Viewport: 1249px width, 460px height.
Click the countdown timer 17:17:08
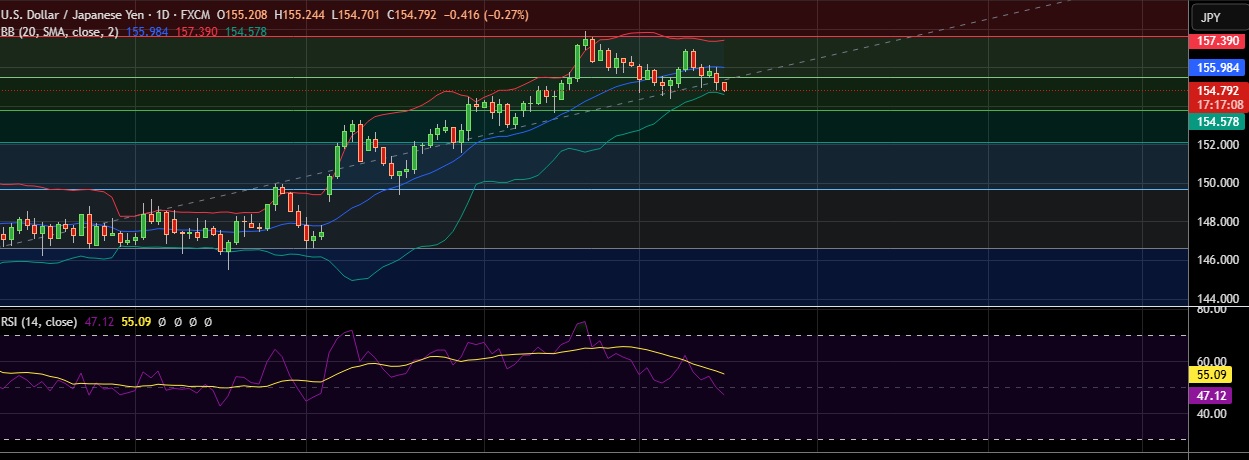pyautogui.click(x=1216, y=104)
